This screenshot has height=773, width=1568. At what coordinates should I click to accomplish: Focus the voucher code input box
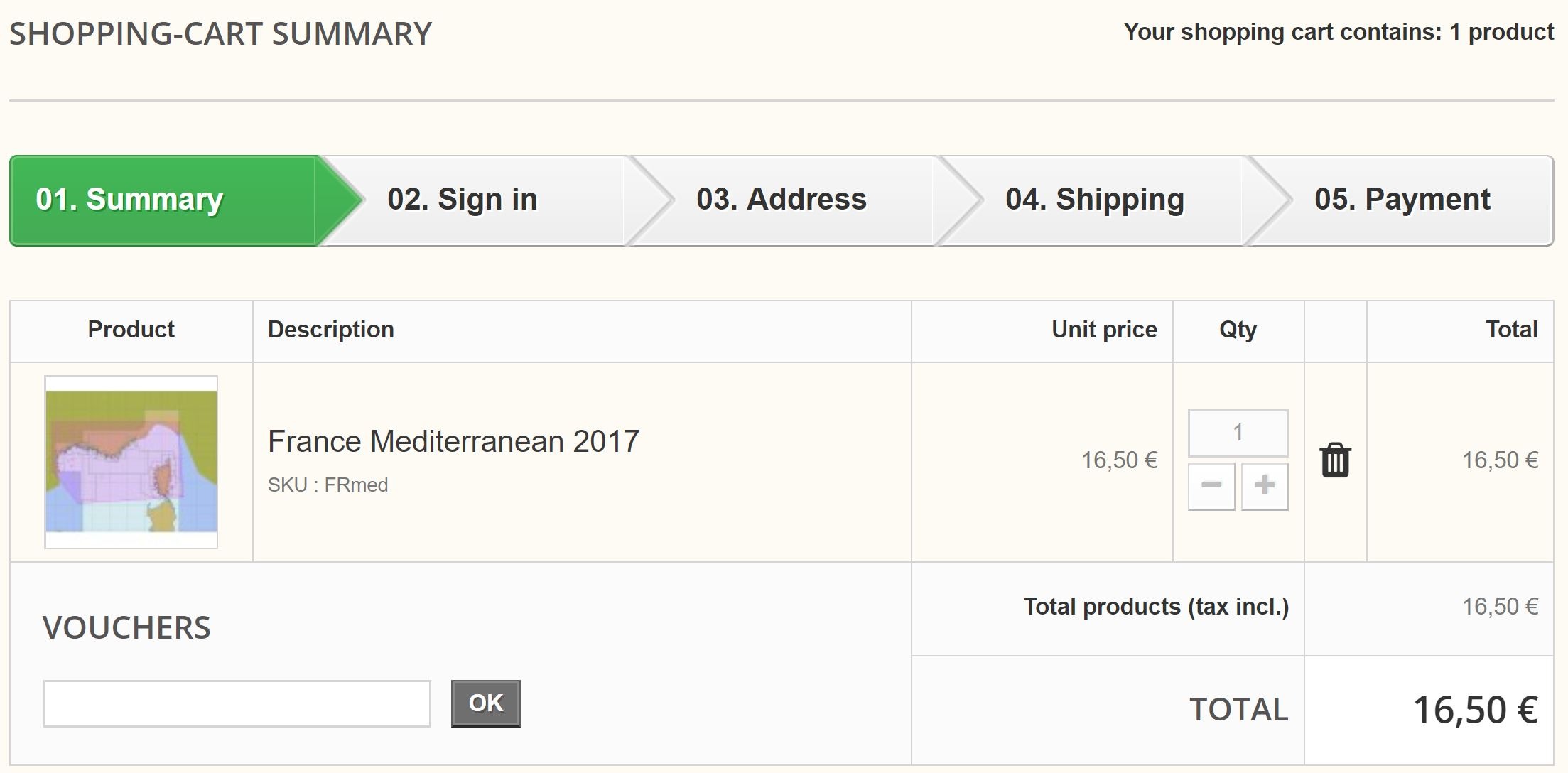click(x=237, y=703)
